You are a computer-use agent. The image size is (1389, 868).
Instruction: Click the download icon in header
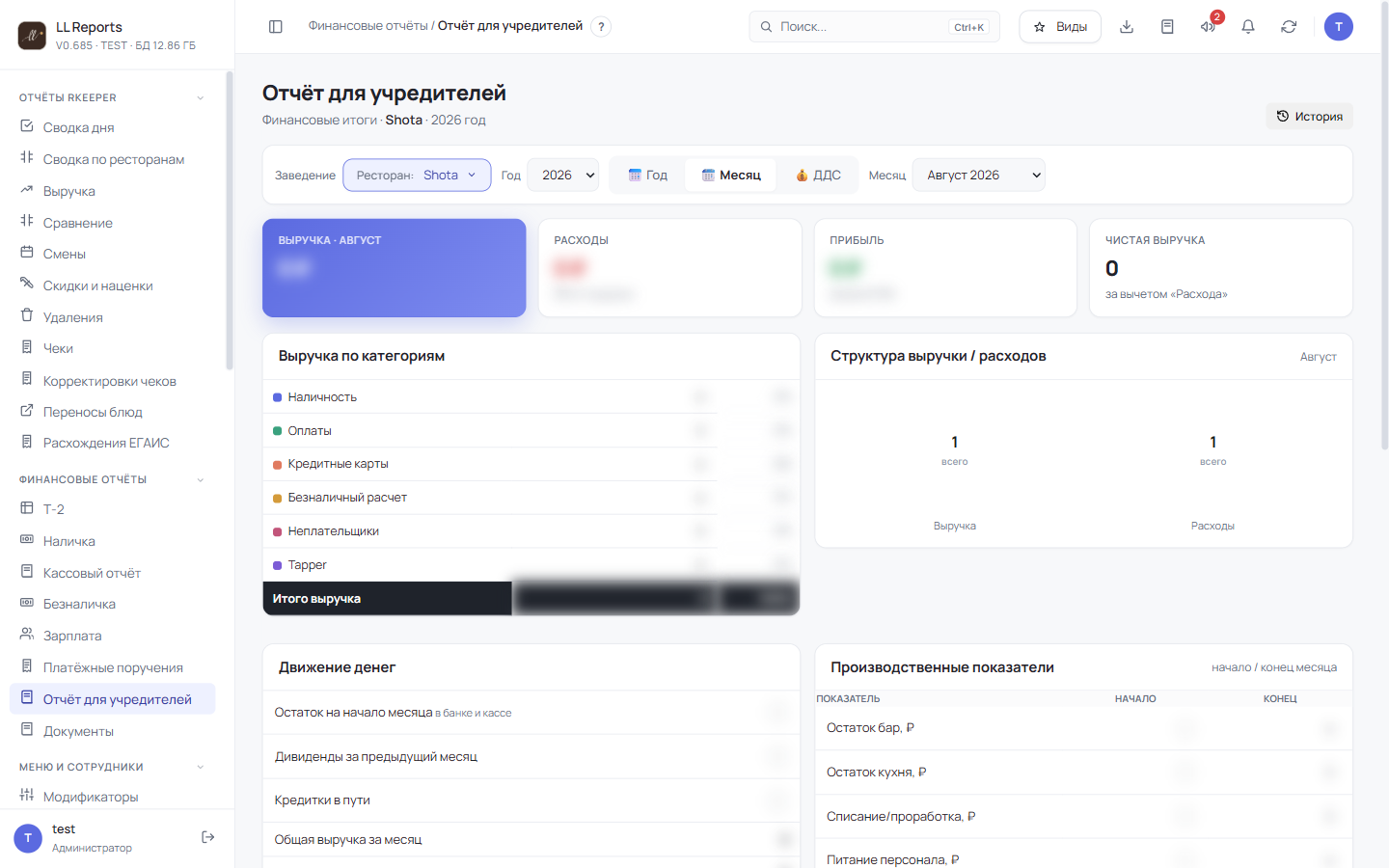1127,27
